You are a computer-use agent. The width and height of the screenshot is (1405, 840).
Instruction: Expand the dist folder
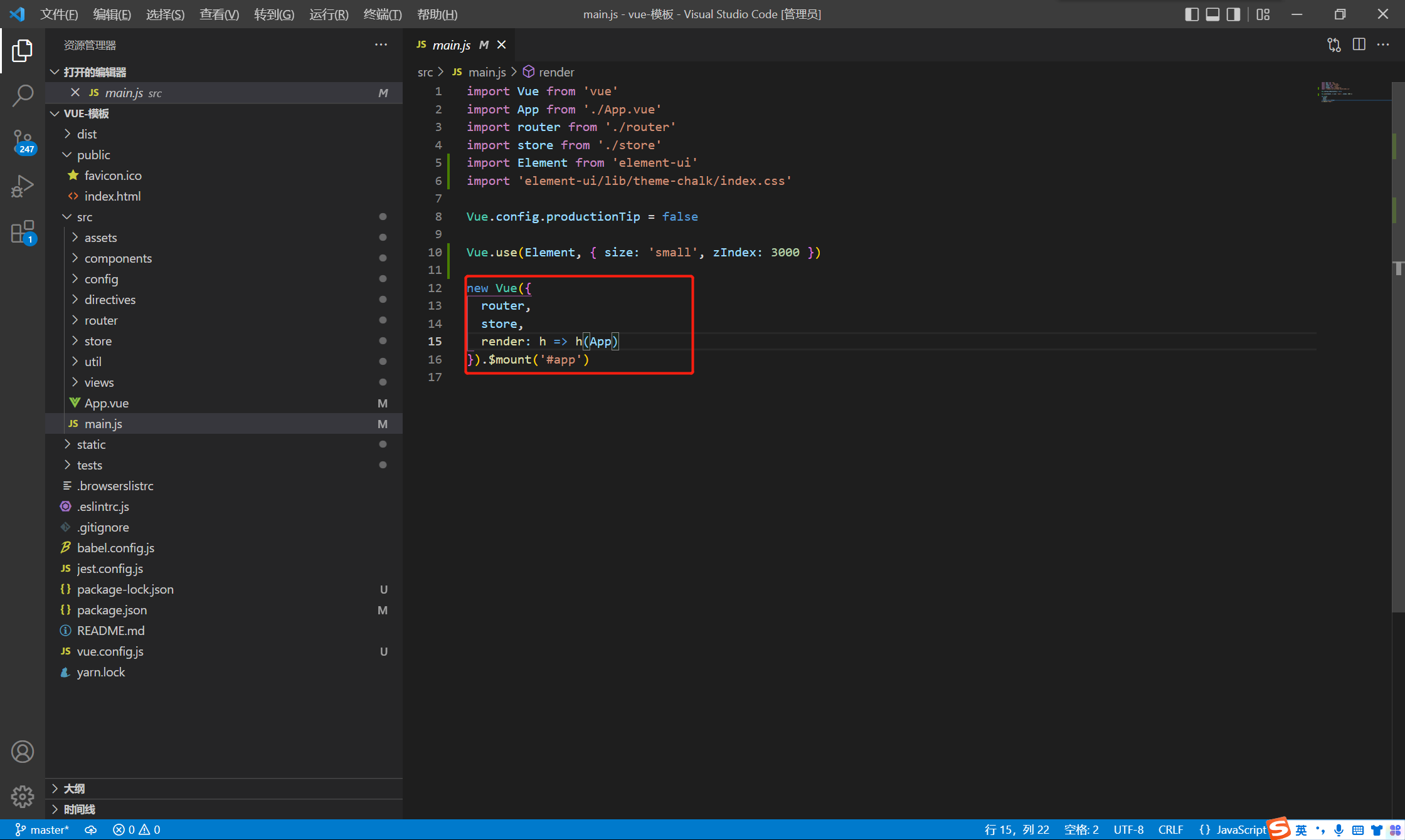tap(87, 134)
